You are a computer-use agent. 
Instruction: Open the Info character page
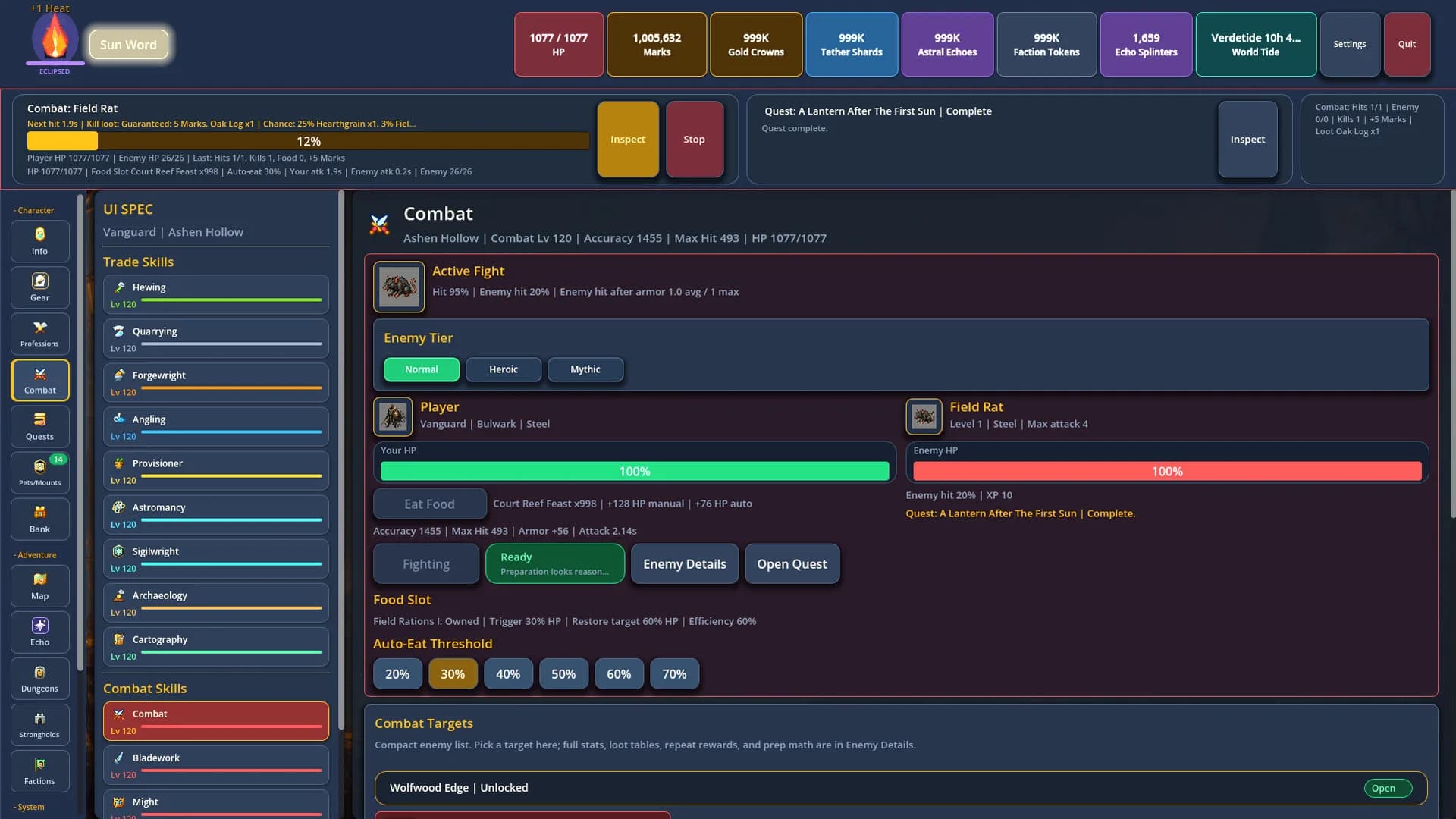[x=40, y=241]
